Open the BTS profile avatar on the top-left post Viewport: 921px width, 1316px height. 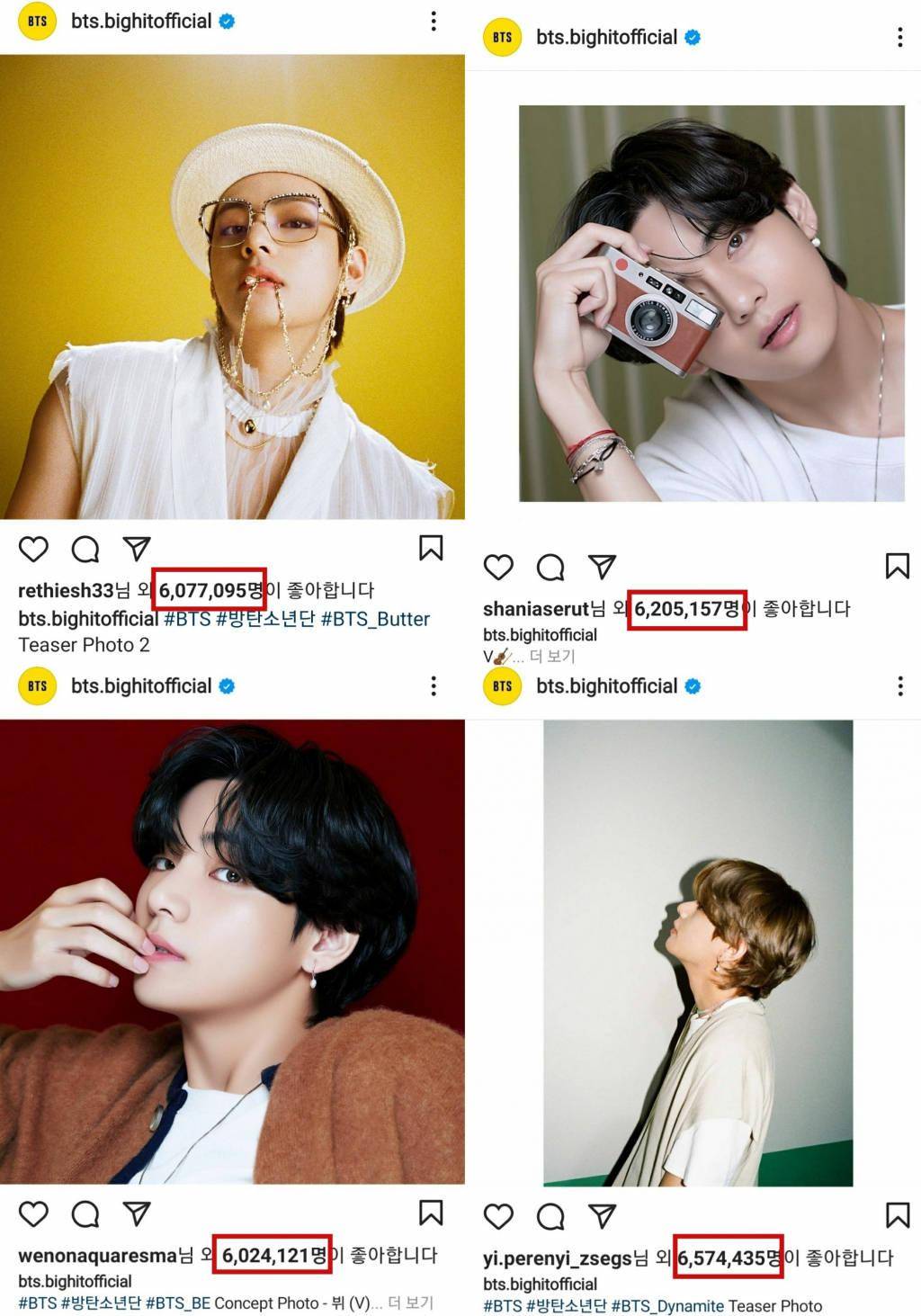click(x=38, y=21)
